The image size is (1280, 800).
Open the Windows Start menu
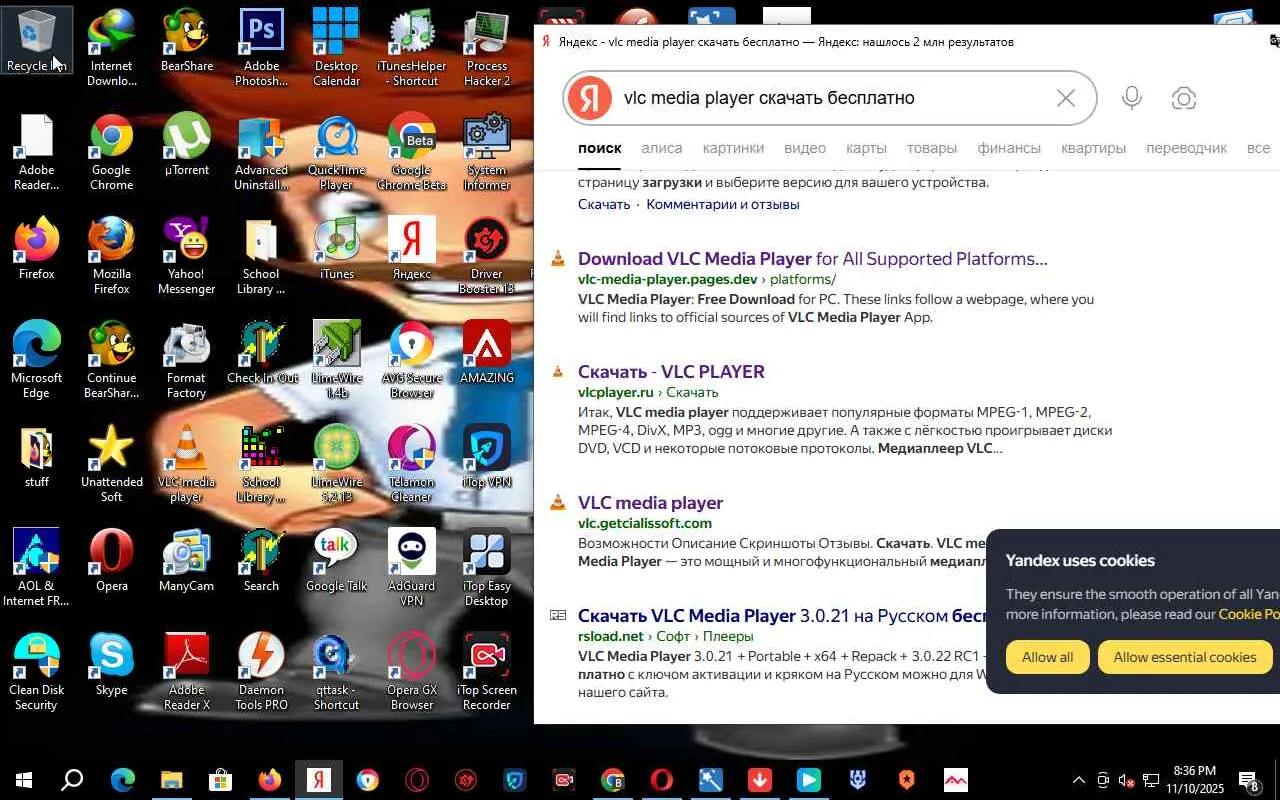23,780
